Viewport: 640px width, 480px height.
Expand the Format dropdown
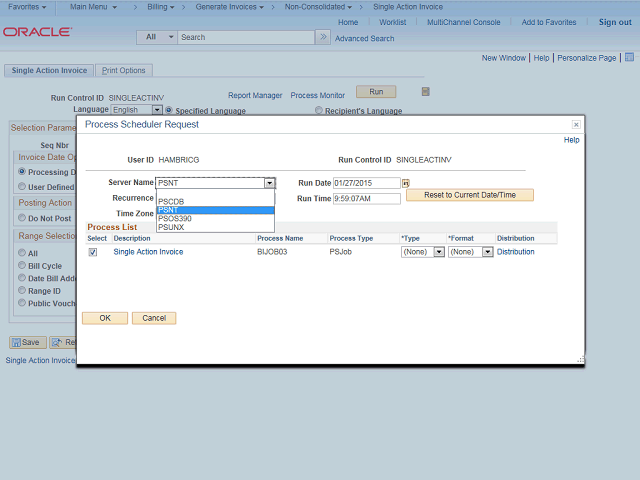[x=470, y=252]
